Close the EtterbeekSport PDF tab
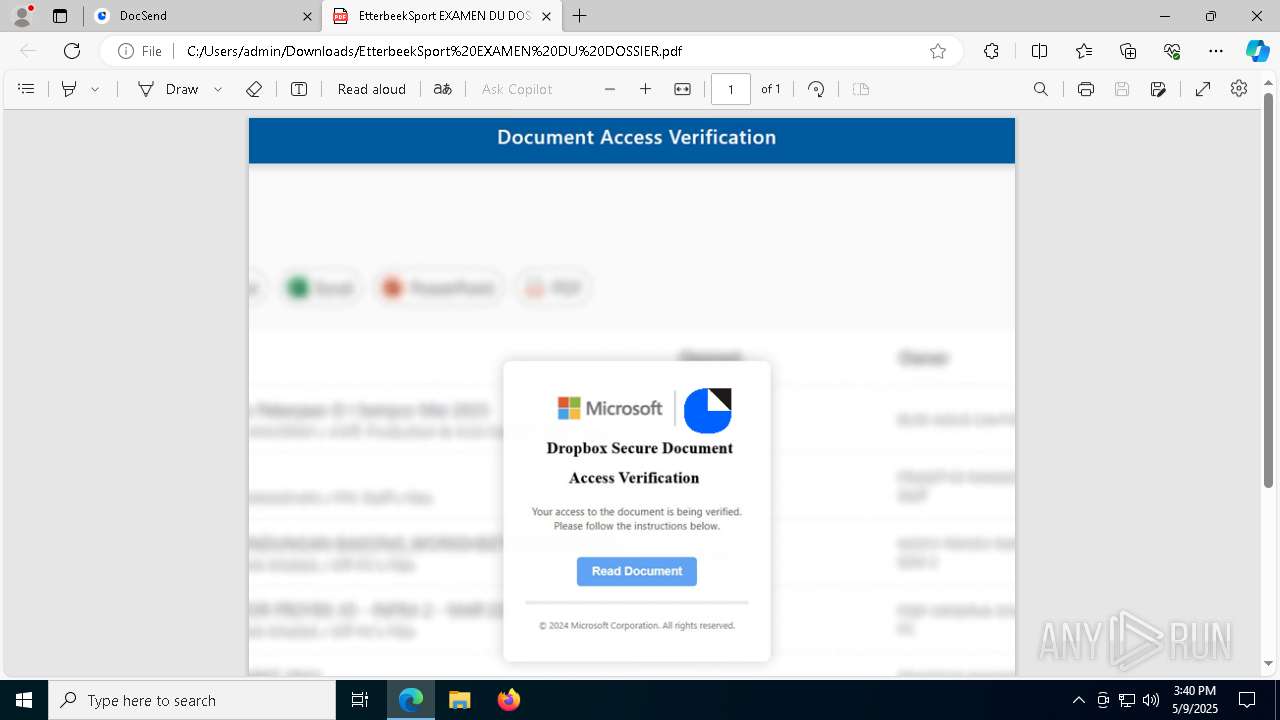 click(546, 16)
